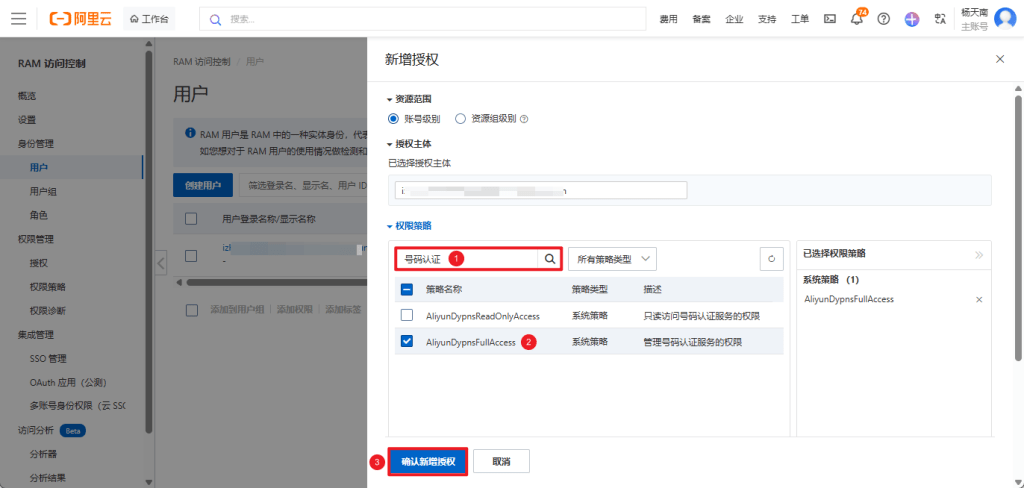Image resolution: width=1024 pixels, height=488 pixels.
Task: Remove AliyunDypnsFullAccess from selected policies
Action: (x=978, y=299)
